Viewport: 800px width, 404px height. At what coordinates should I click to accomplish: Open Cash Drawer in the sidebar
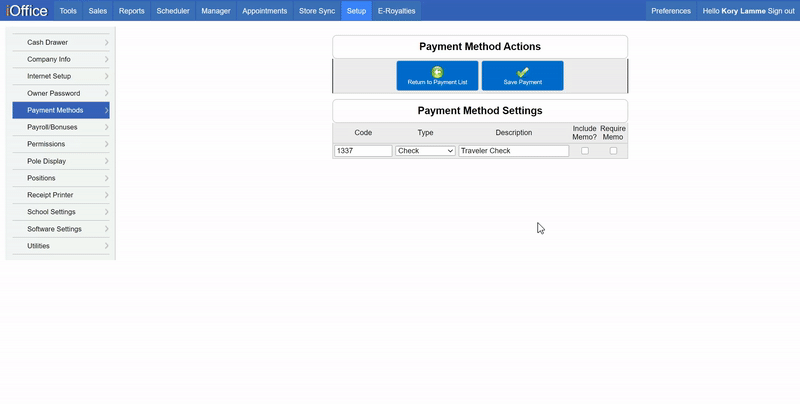click(x=61, y=42)
